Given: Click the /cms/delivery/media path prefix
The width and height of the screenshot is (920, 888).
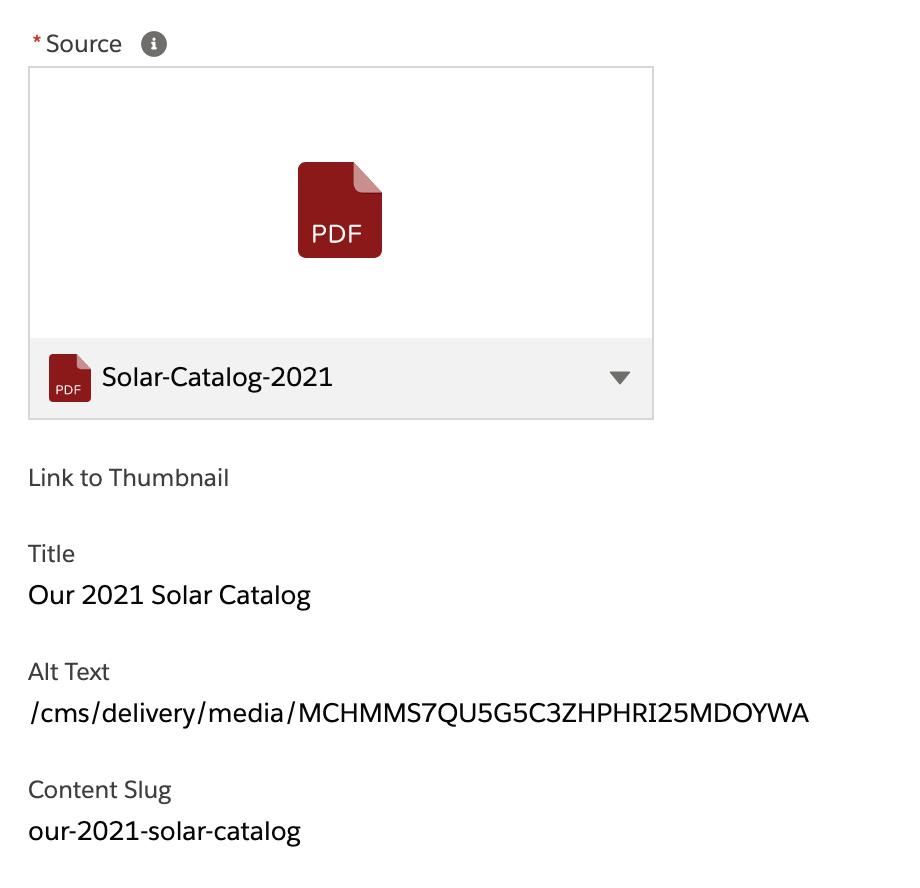Looking at the screenshot, I should click(x=160, y=713).
